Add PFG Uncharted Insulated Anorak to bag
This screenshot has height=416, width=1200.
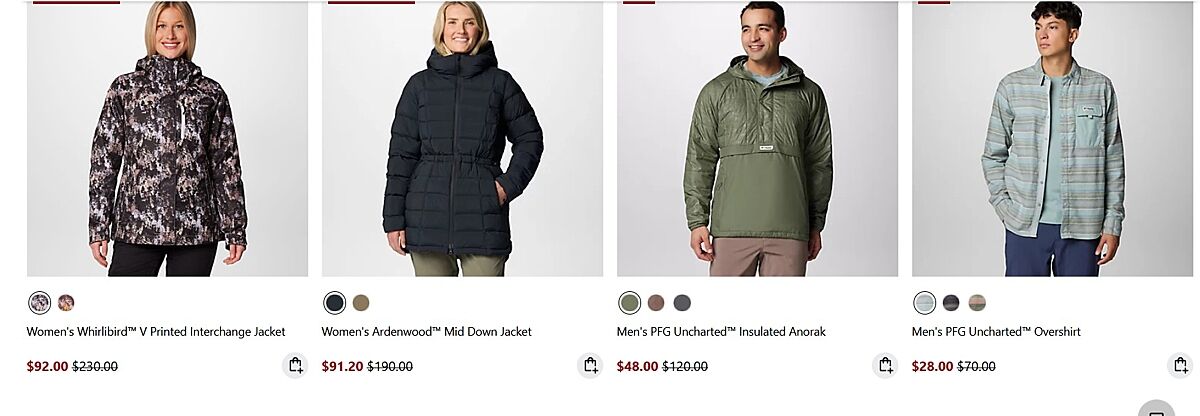tap(885, 365)
